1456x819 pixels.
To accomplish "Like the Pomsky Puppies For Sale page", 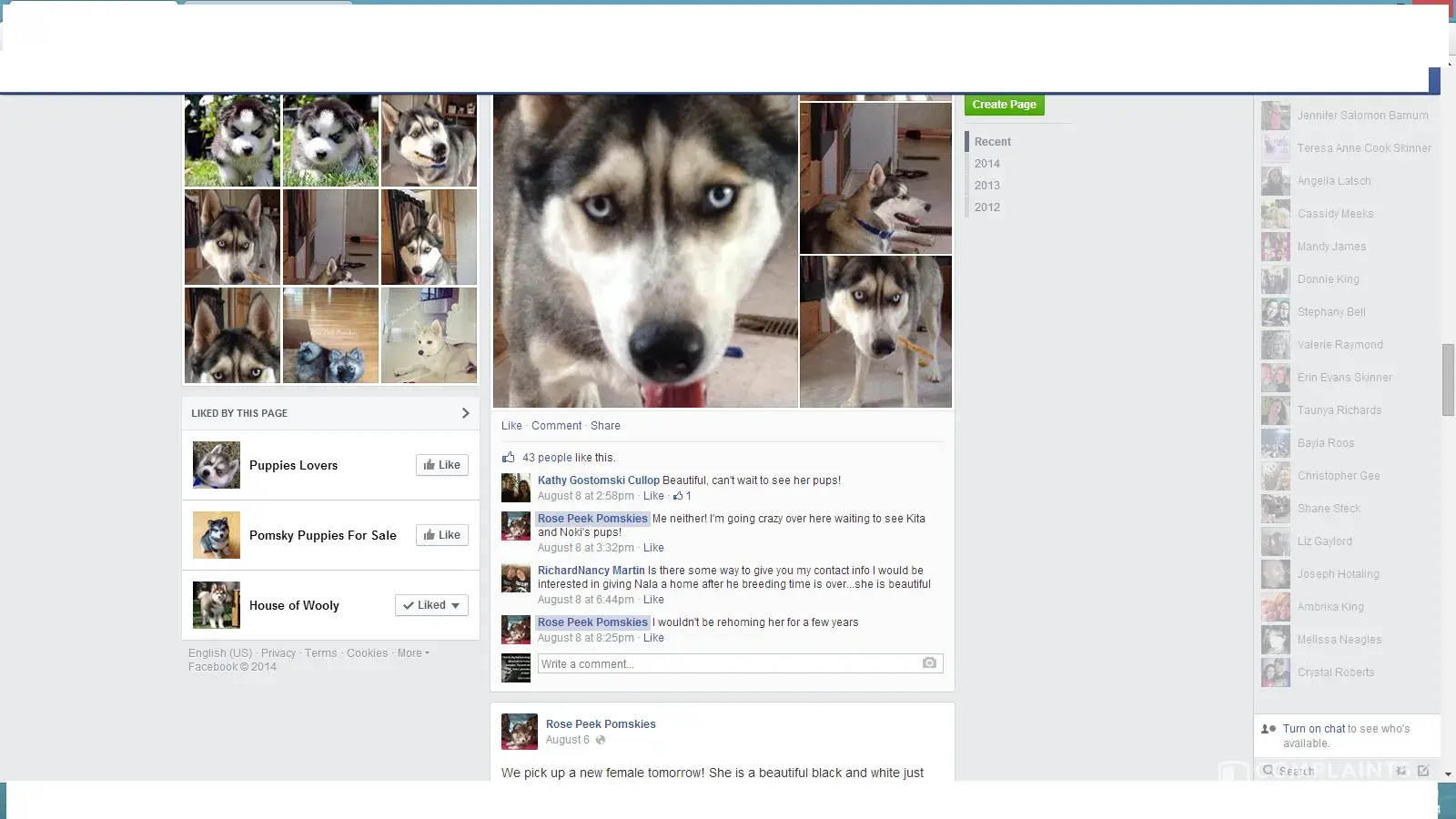I will point(442,535).
